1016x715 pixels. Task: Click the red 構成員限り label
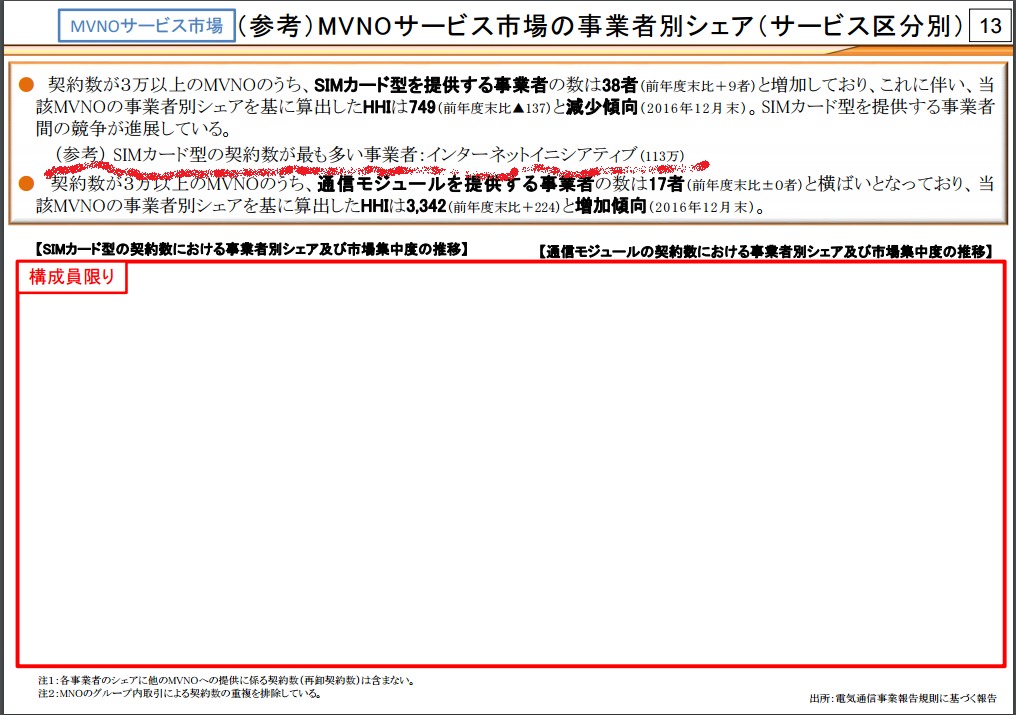(74, 279)
